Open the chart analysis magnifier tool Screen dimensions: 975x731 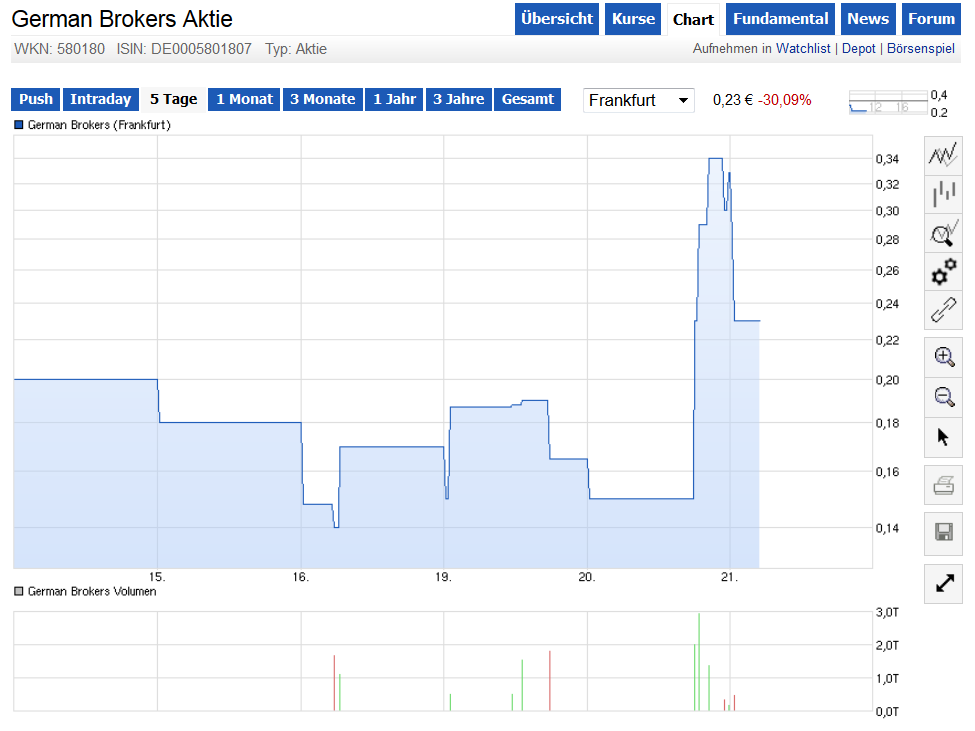(x=943, y=233)
